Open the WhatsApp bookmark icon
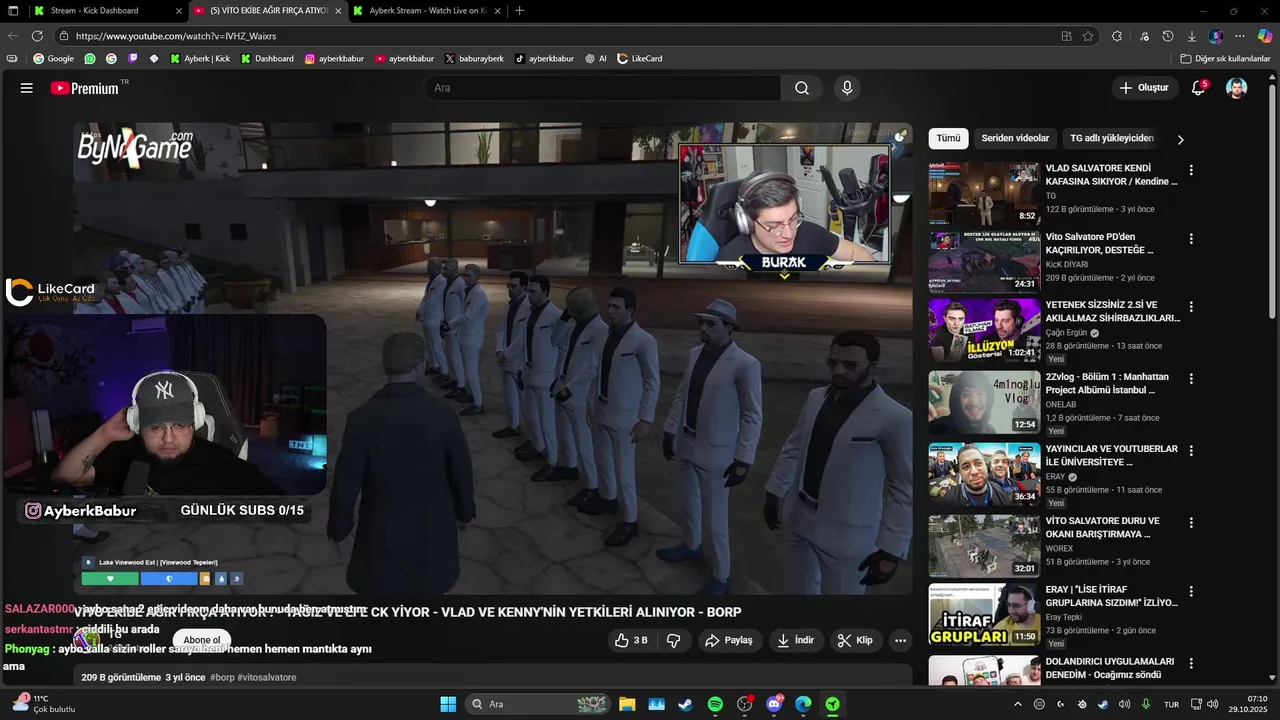The width and height of the screenshot is (1280, 720). pyautogui.click(x=90, y=59)
